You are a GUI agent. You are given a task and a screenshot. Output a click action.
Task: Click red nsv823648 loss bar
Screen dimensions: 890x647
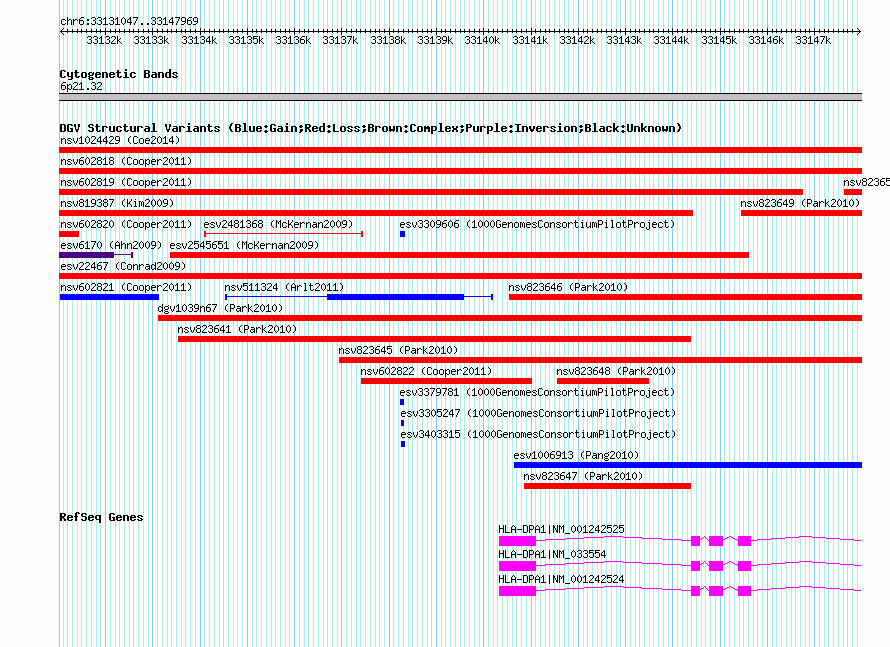pos(603,381)
